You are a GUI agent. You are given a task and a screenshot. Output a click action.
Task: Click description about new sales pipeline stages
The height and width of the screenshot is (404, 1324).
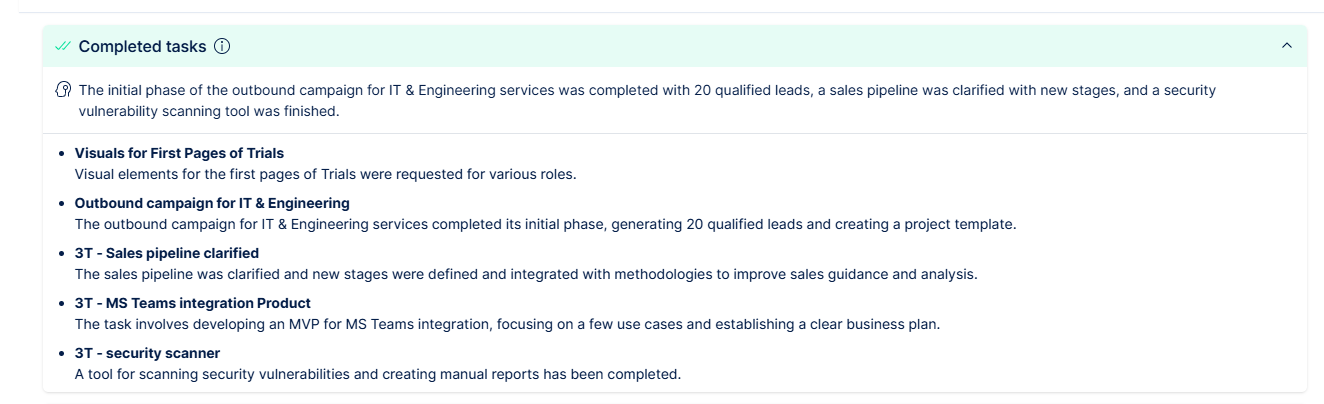pos(525,274)
